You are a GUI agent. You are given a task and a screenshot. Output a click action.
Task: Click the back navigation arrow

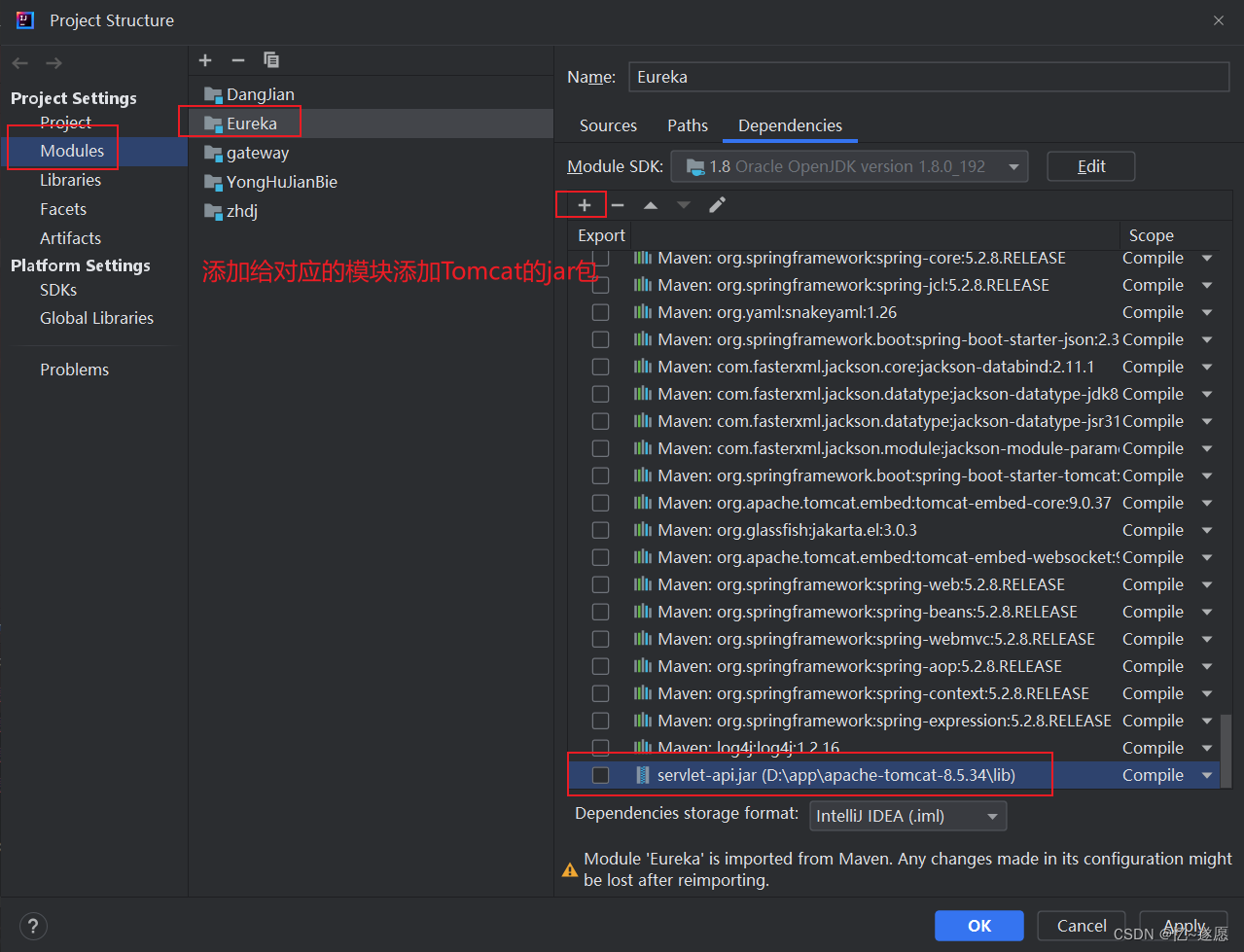(x=20, y=63)
